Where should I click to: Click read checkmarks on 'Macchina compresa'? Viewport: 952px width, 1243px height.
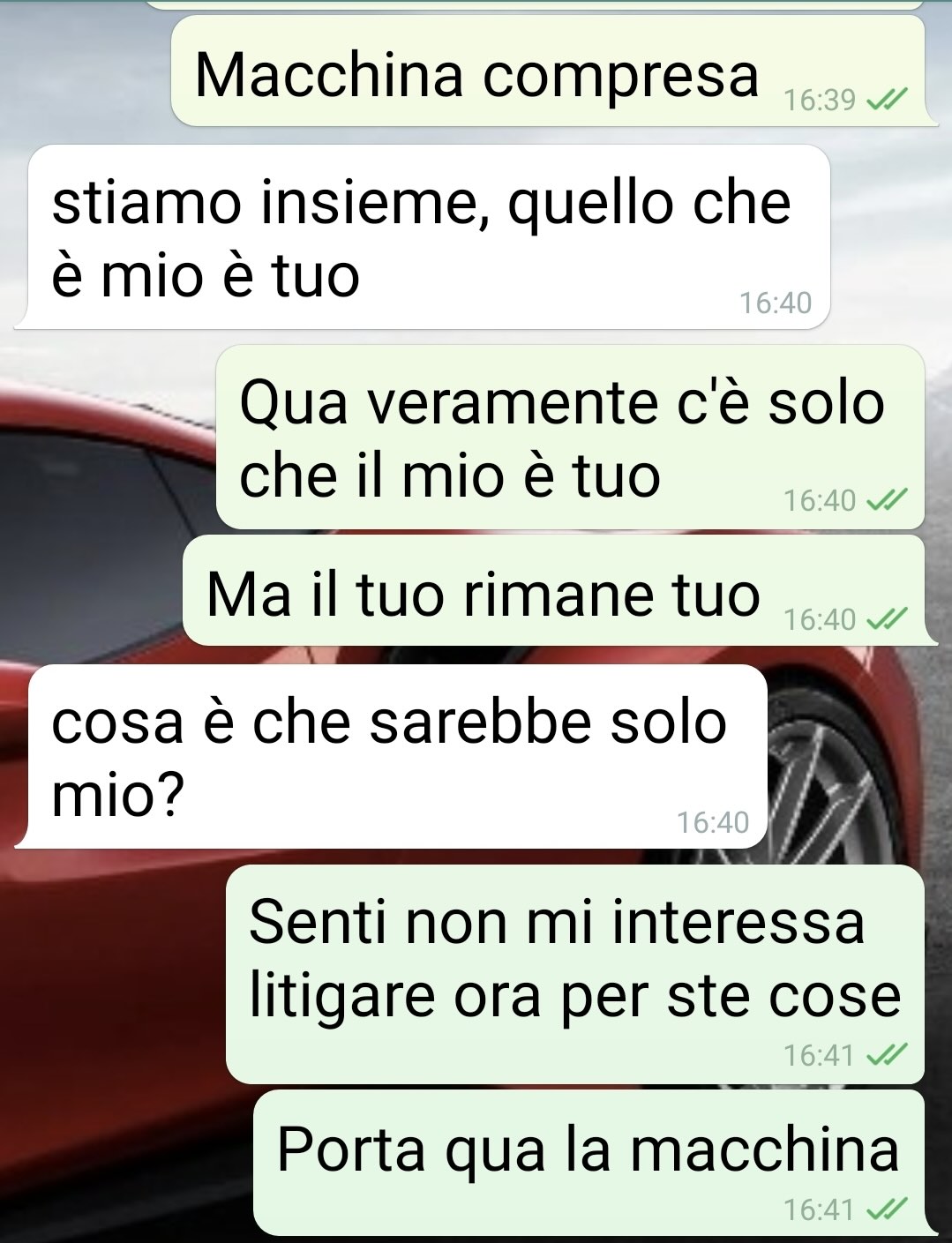tap(886, 101)
